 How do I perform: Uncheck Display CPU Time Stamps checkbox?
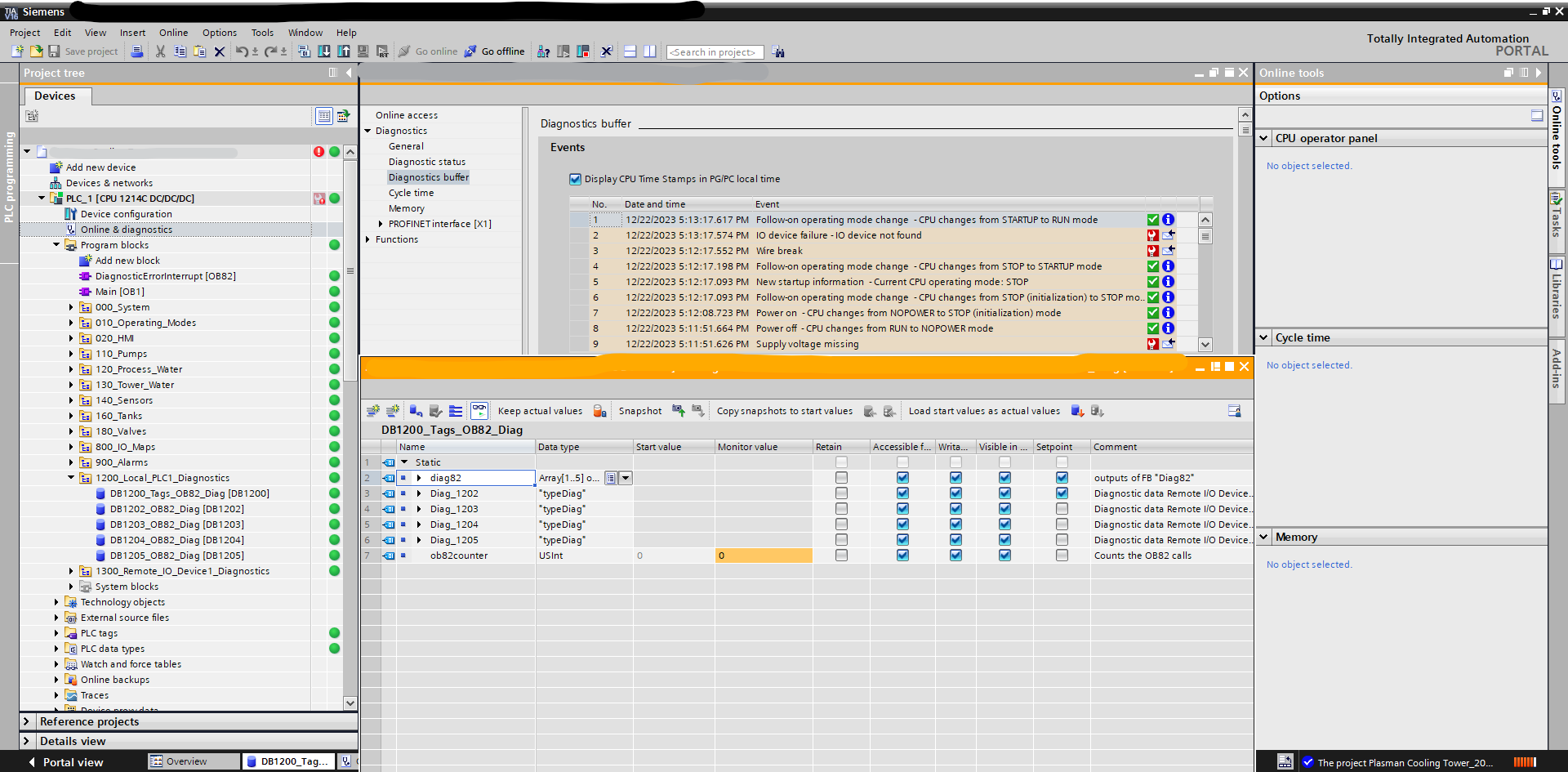[575, 179]
